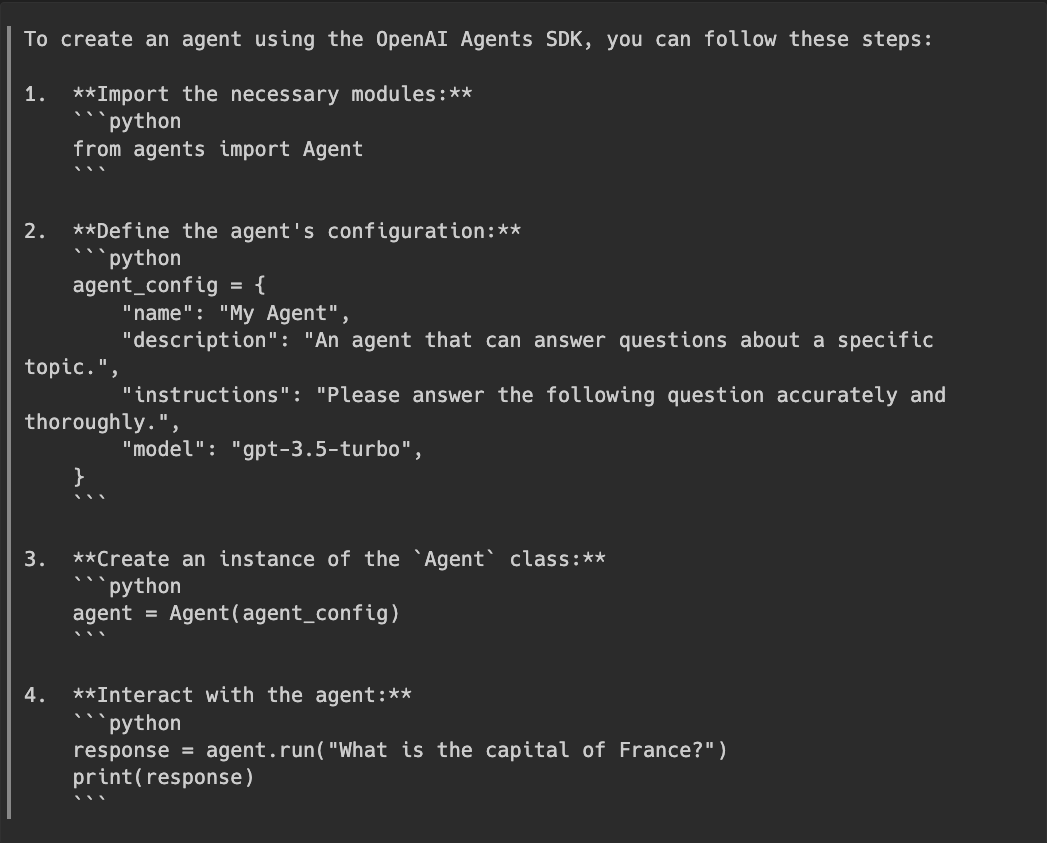Click the closing brace of agent_config
Image resolution: width=1047 pixels, height=843 pixels.
click(79, 477)
